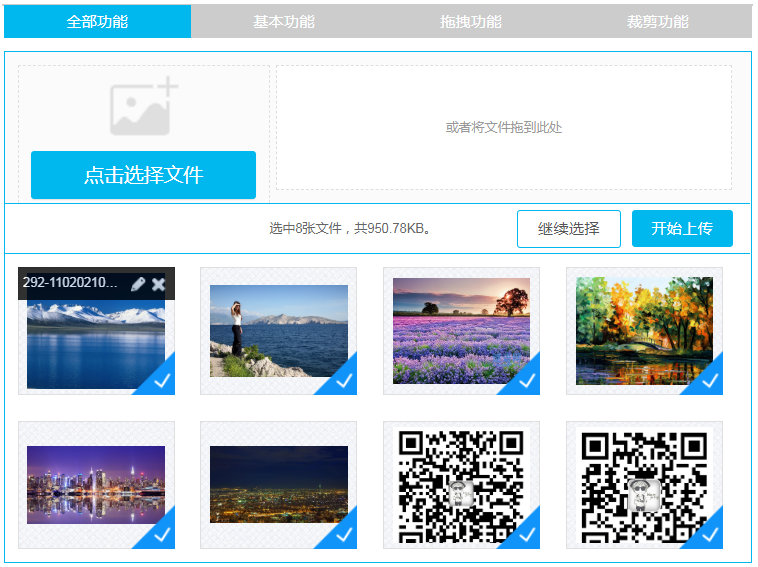Viewport: 758px width, 567px height.
Task: Click the 点击选择文件 button
Action: [143, 175]
